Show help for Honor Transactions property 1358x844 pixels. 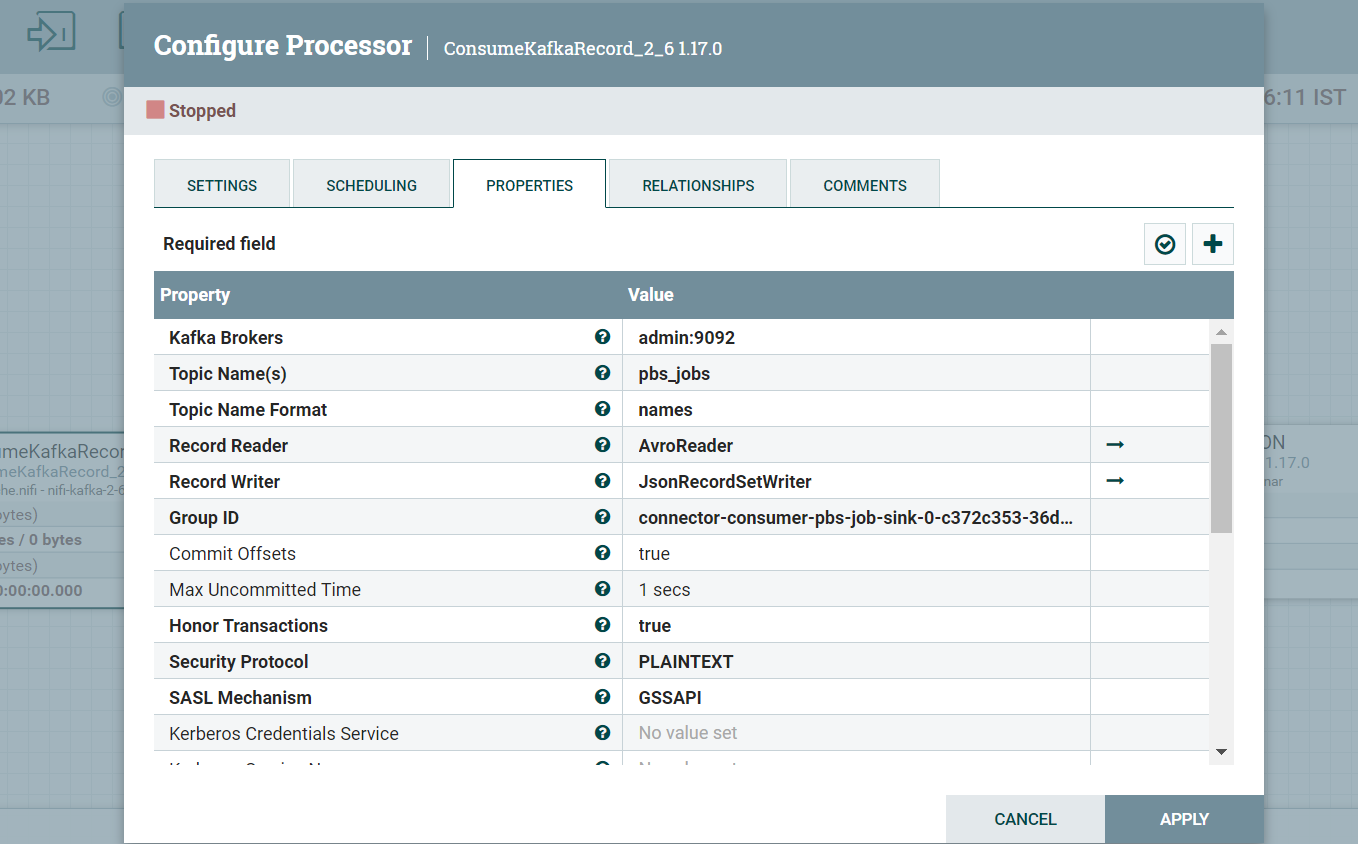(x=602, y=625)
